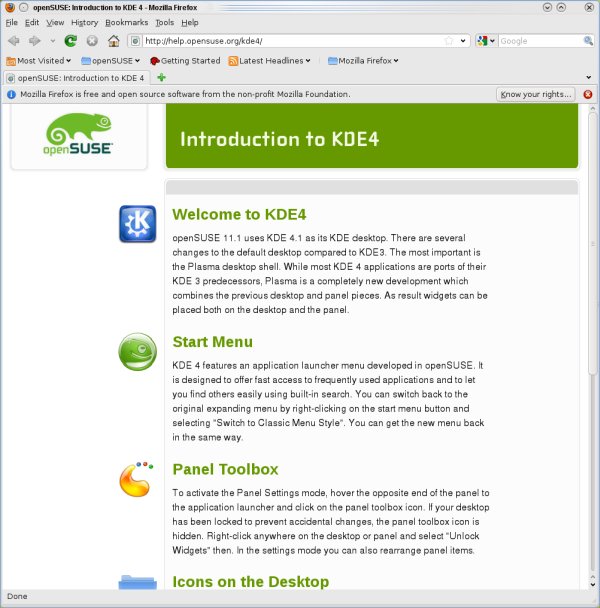Click the openSUSE chameleon logo
This screenshot has width=600, height=608.
78,134
